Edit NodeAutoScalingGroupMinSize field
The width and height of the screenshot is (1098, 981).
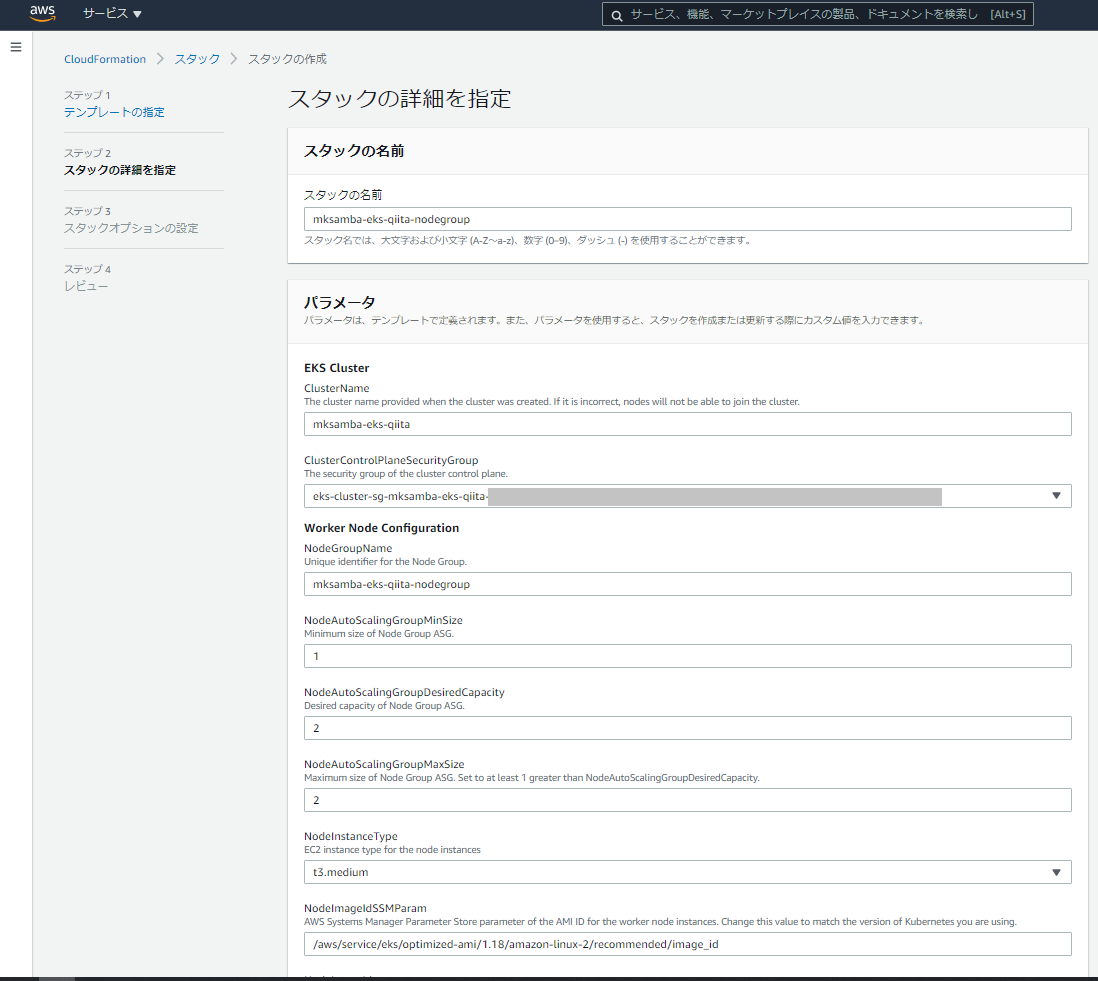pos(687,656)
